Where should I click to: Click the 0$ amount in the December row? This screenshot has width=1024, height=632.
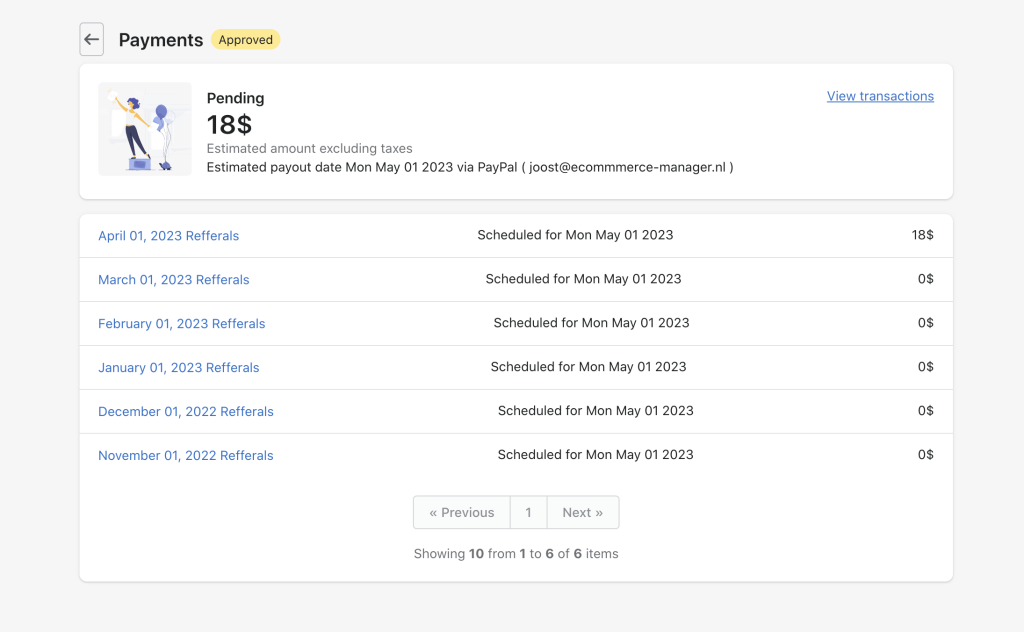[925, 411]
